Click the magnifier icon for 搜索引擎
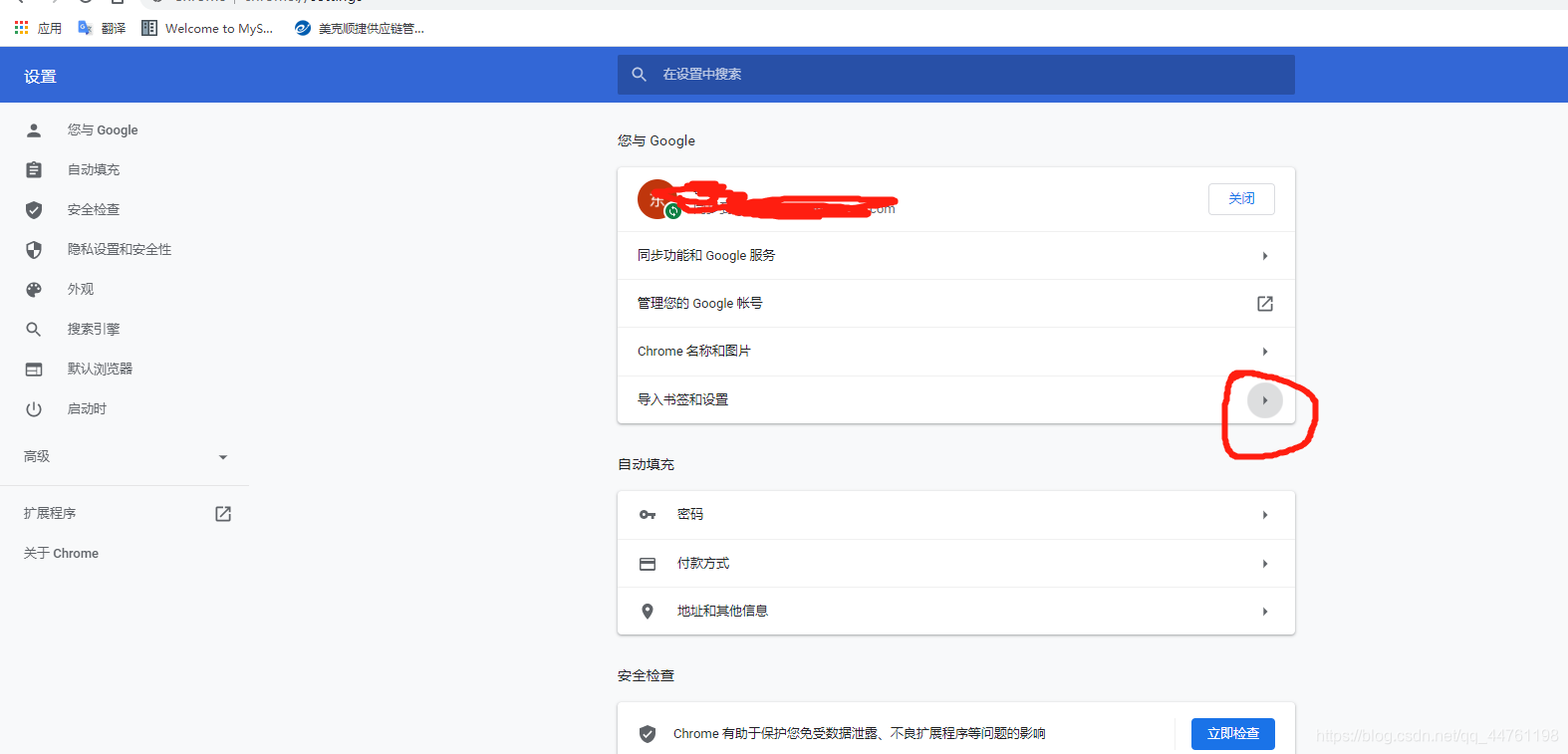Viewport: 1568px width, 754px height. (x=34, y=330)
